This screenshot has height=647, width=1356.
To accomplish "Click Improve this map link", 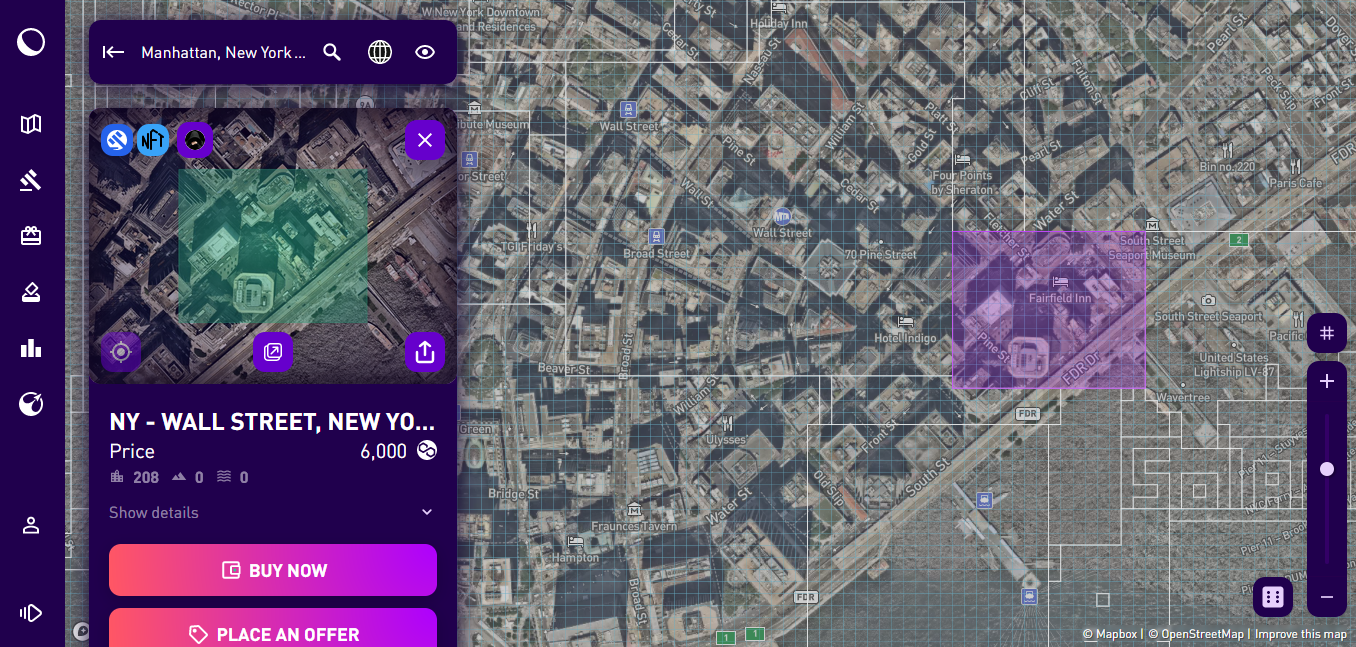I will point(1301,634).
